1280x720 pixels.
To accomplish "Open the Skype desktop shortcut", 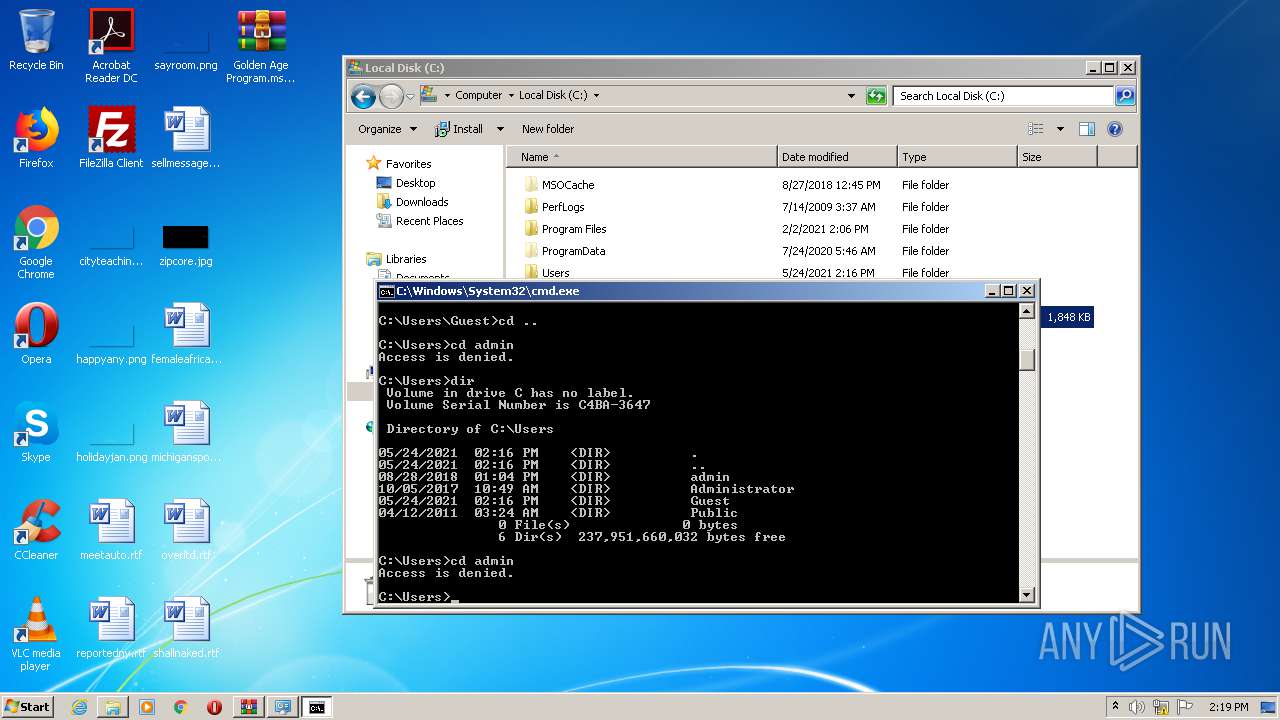I will coord(36,432).
